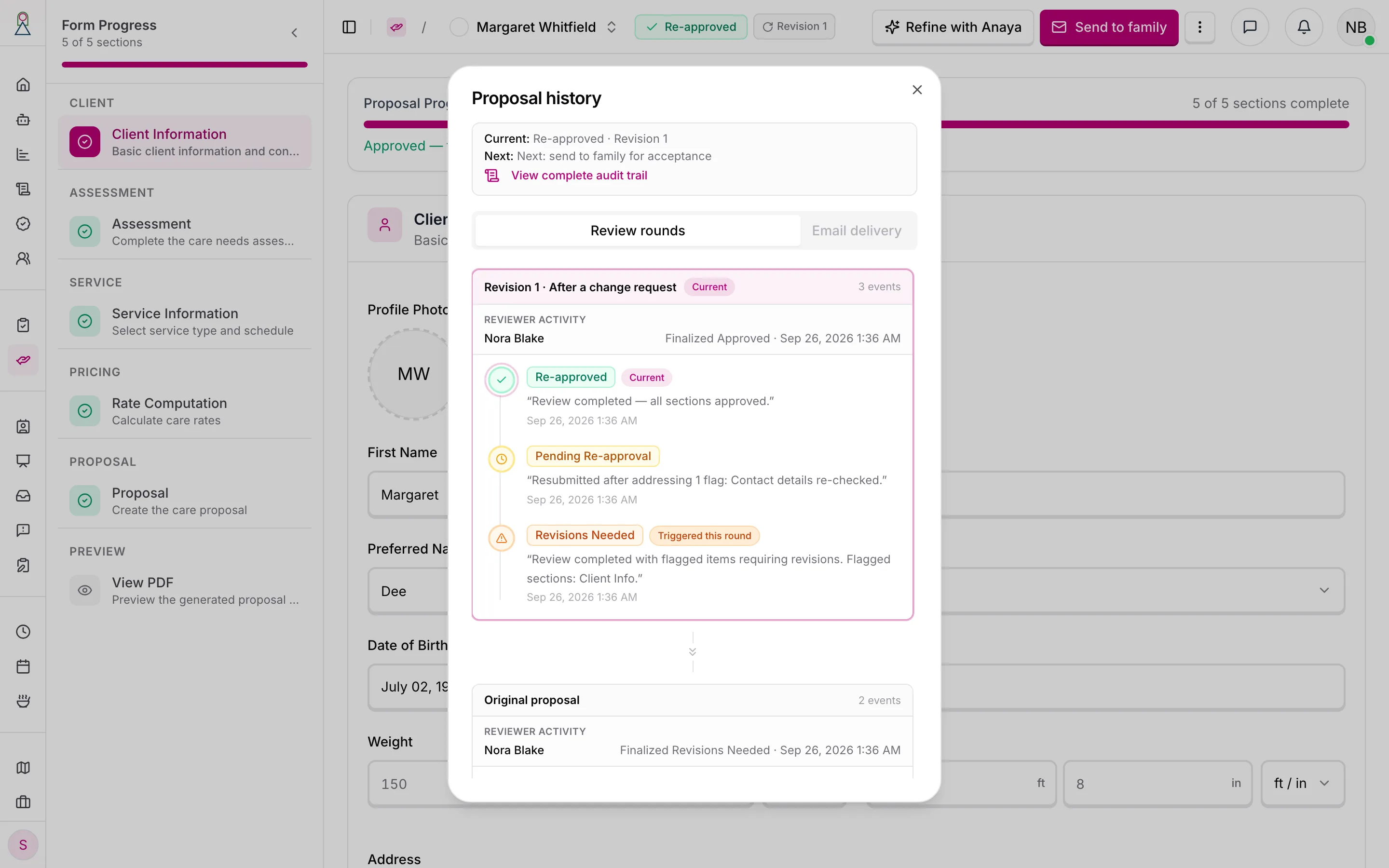The image size is (1389, 868).
Task: Click the home icon in left sidebar
Action: click(23, 85)
